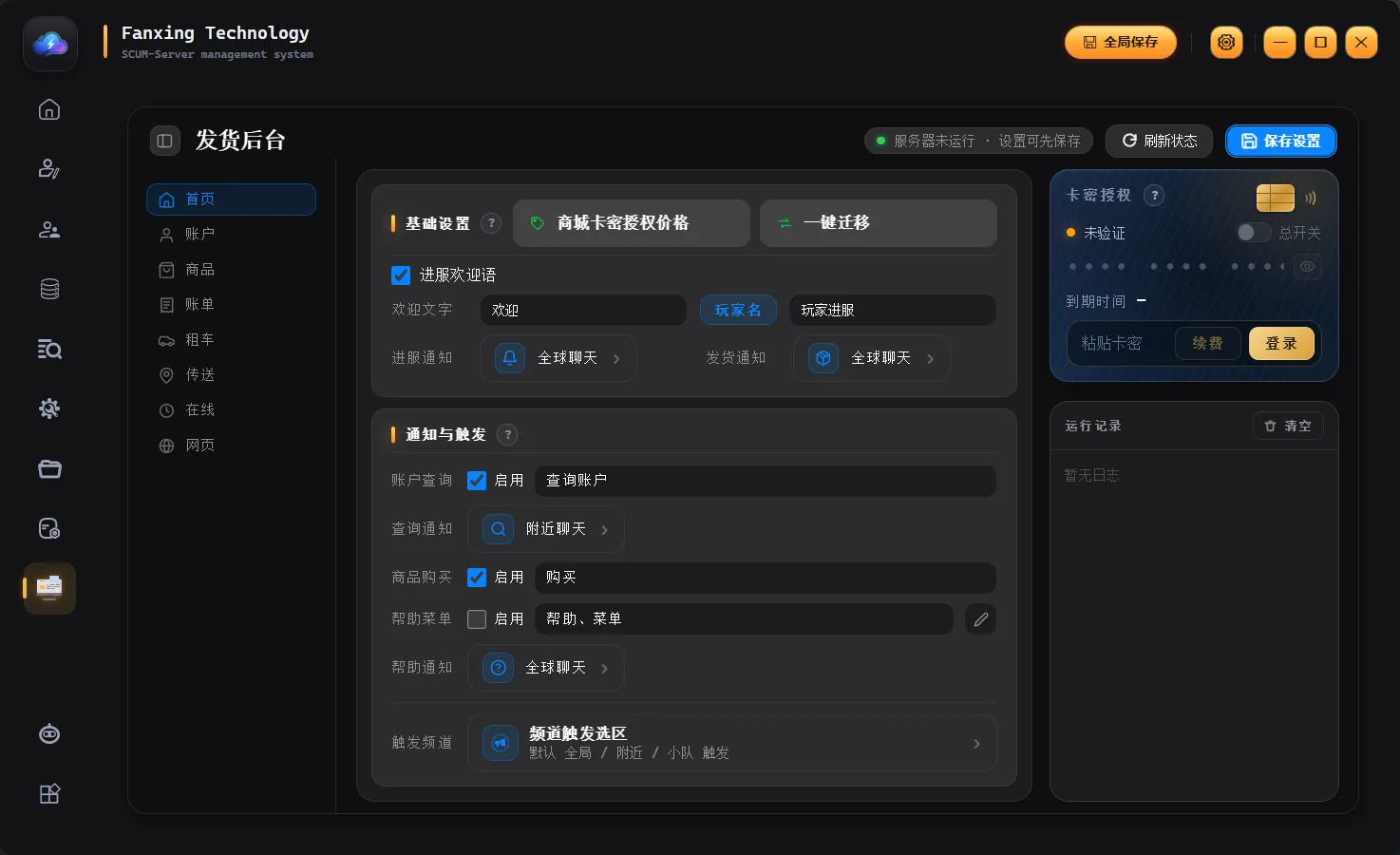Show the card key with the eye icon
Viewport: 1400px width, 855px height.
pos(1307,267)
